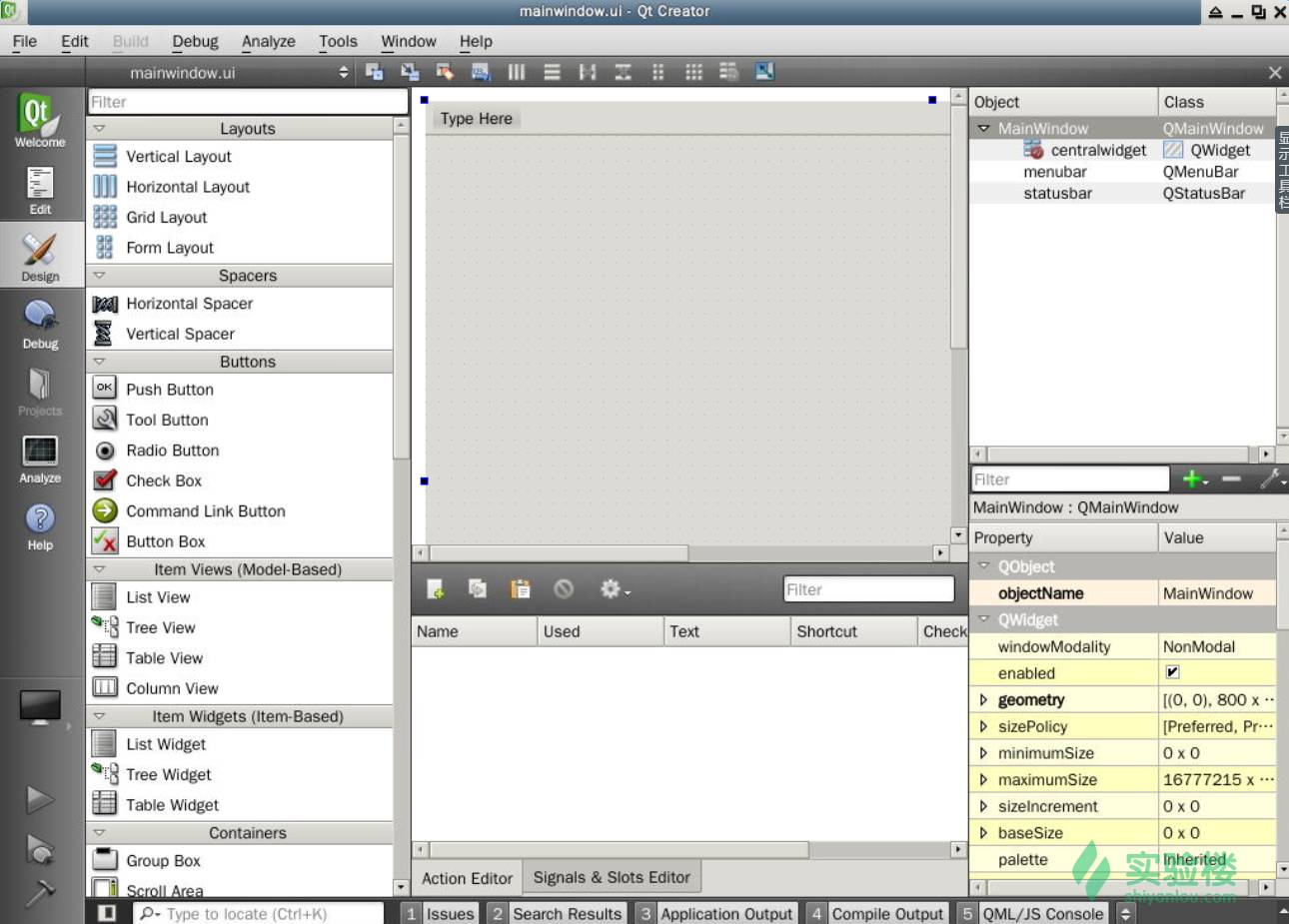Open Compile Output pane
Screen dimensions: 1289x924
(877, 913)
